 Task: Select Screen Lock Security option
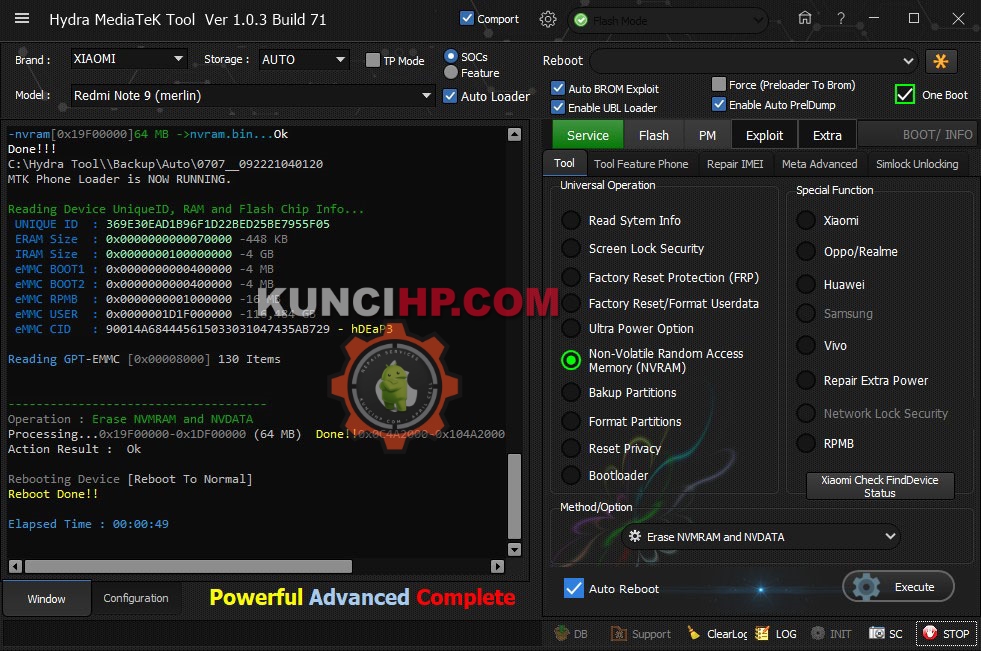(x=571, y=248)
